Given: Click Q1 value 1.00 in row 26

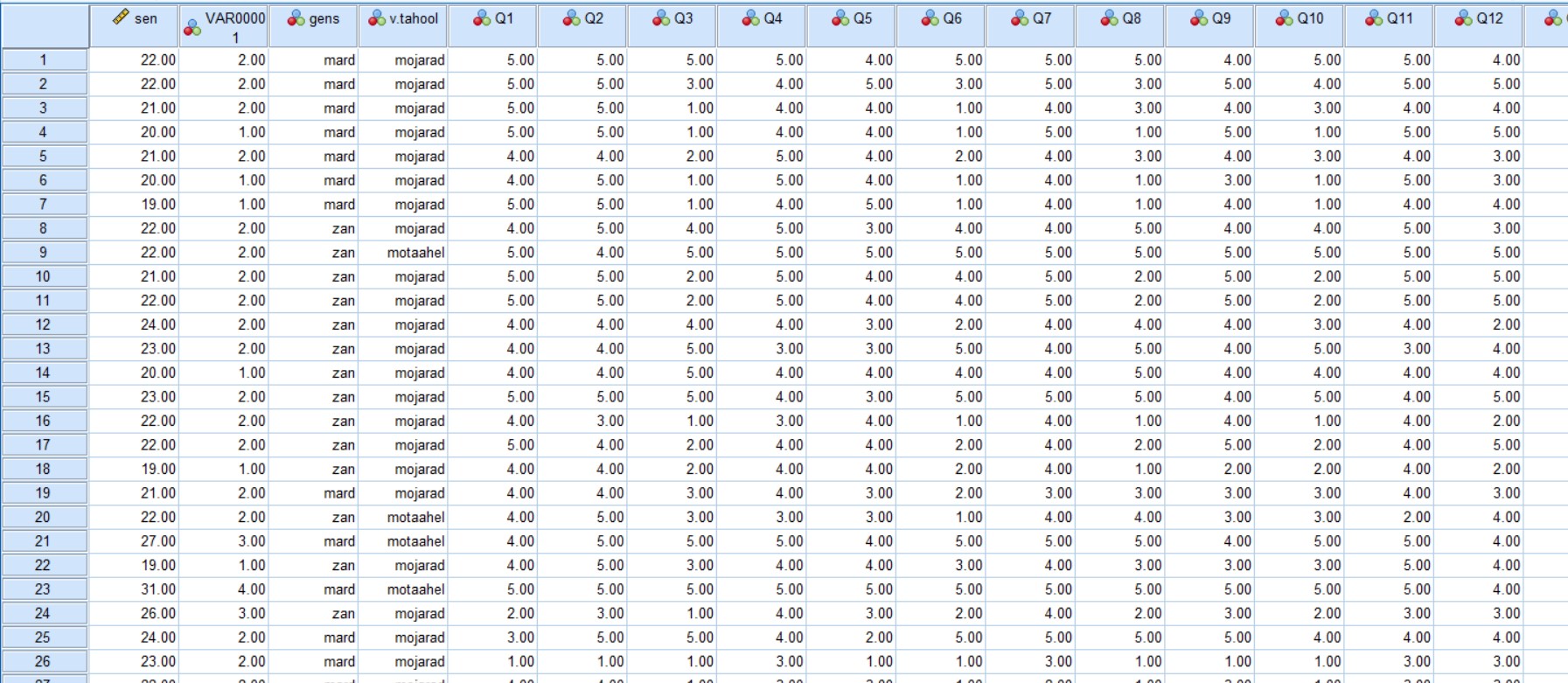Looking at the screenshot, I should 520,661.
